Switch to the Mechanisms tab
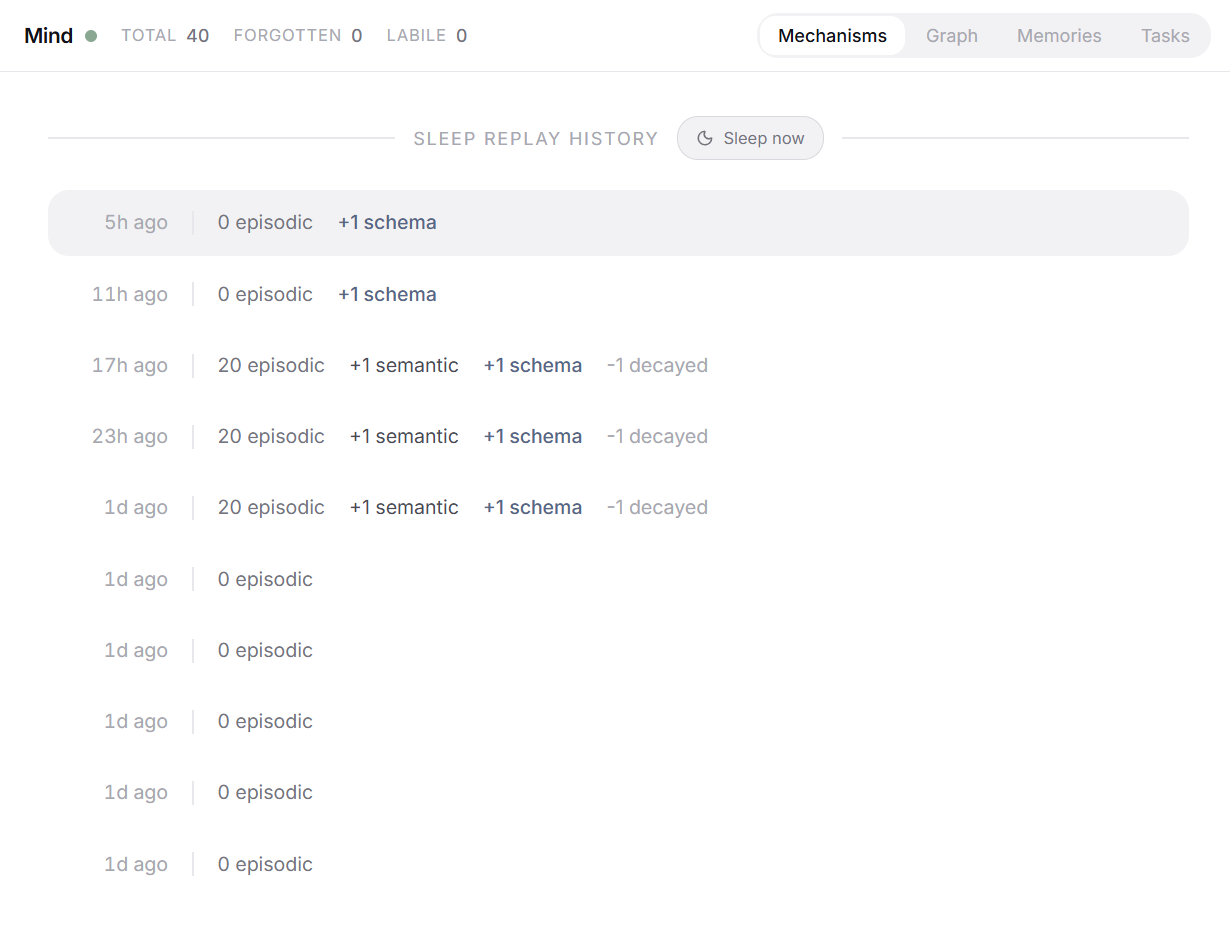The image size is (1230, 945). coord(832,36)
